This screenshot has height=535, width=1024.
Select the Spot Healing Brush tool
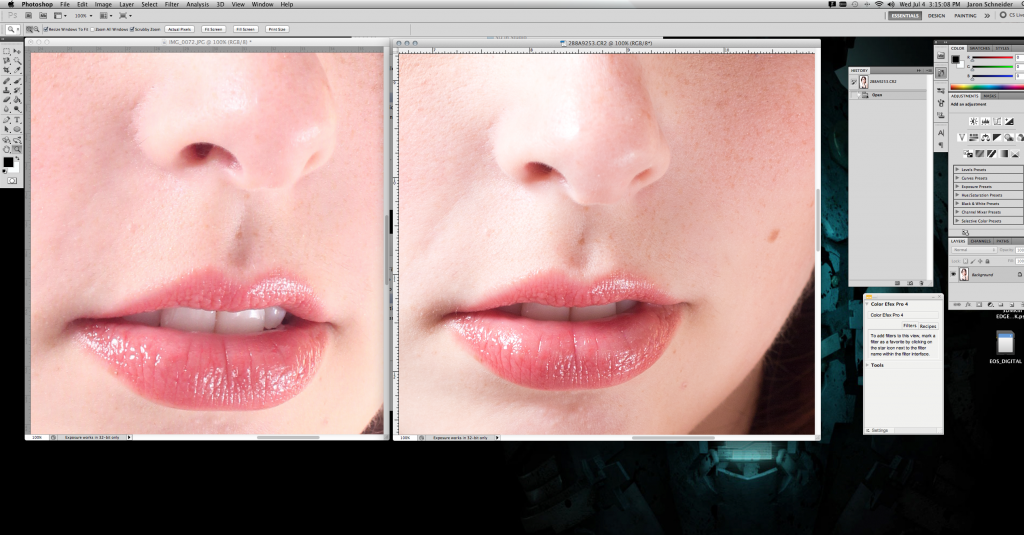click(x=7, y=81)
